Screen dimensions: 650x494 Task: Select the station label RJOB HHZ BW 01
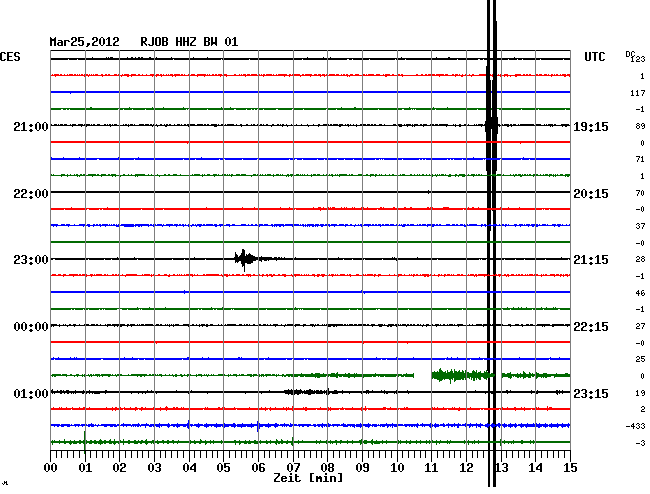point(189,42)
